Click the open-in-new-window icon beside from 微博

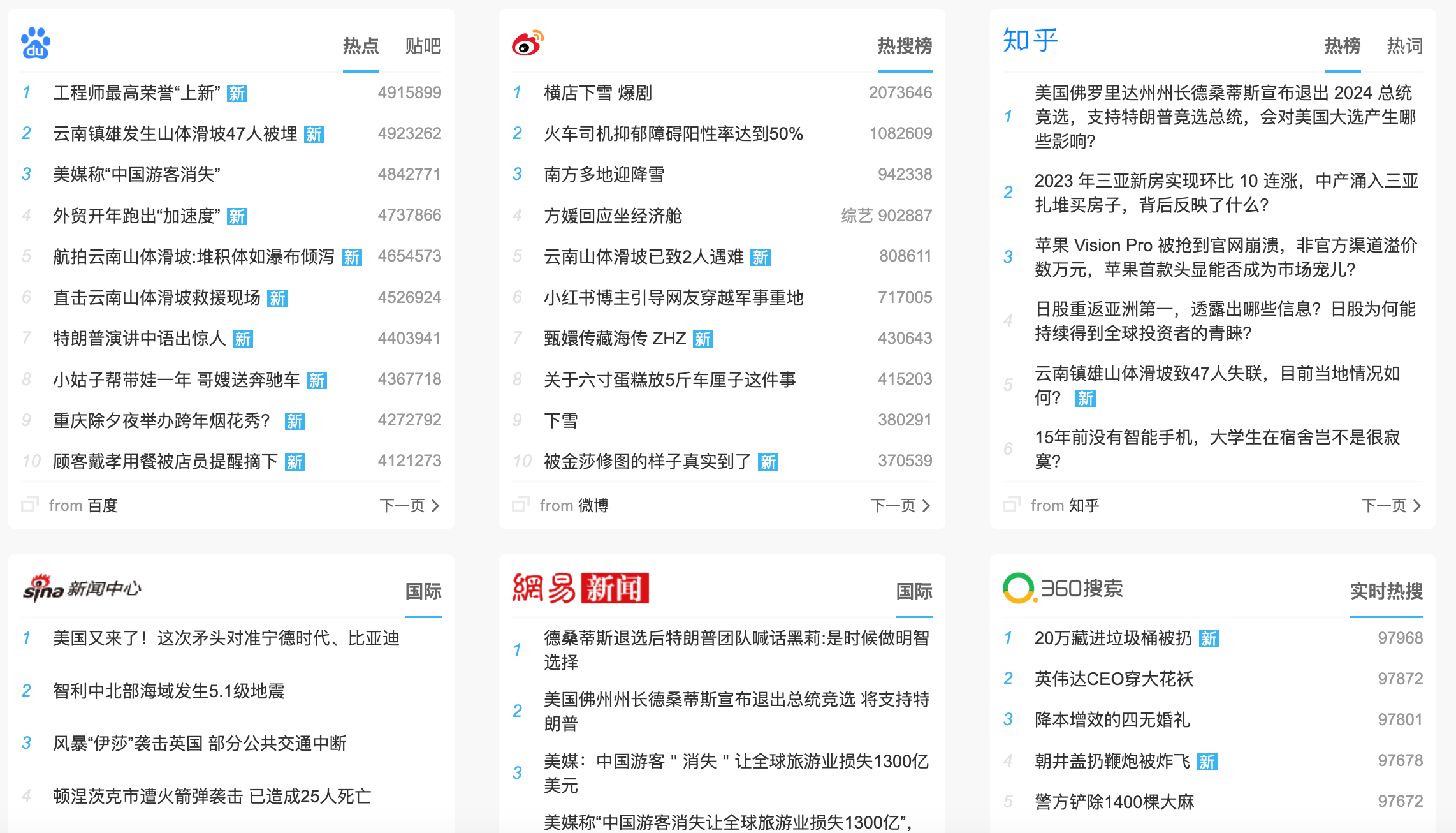point(521,505)
